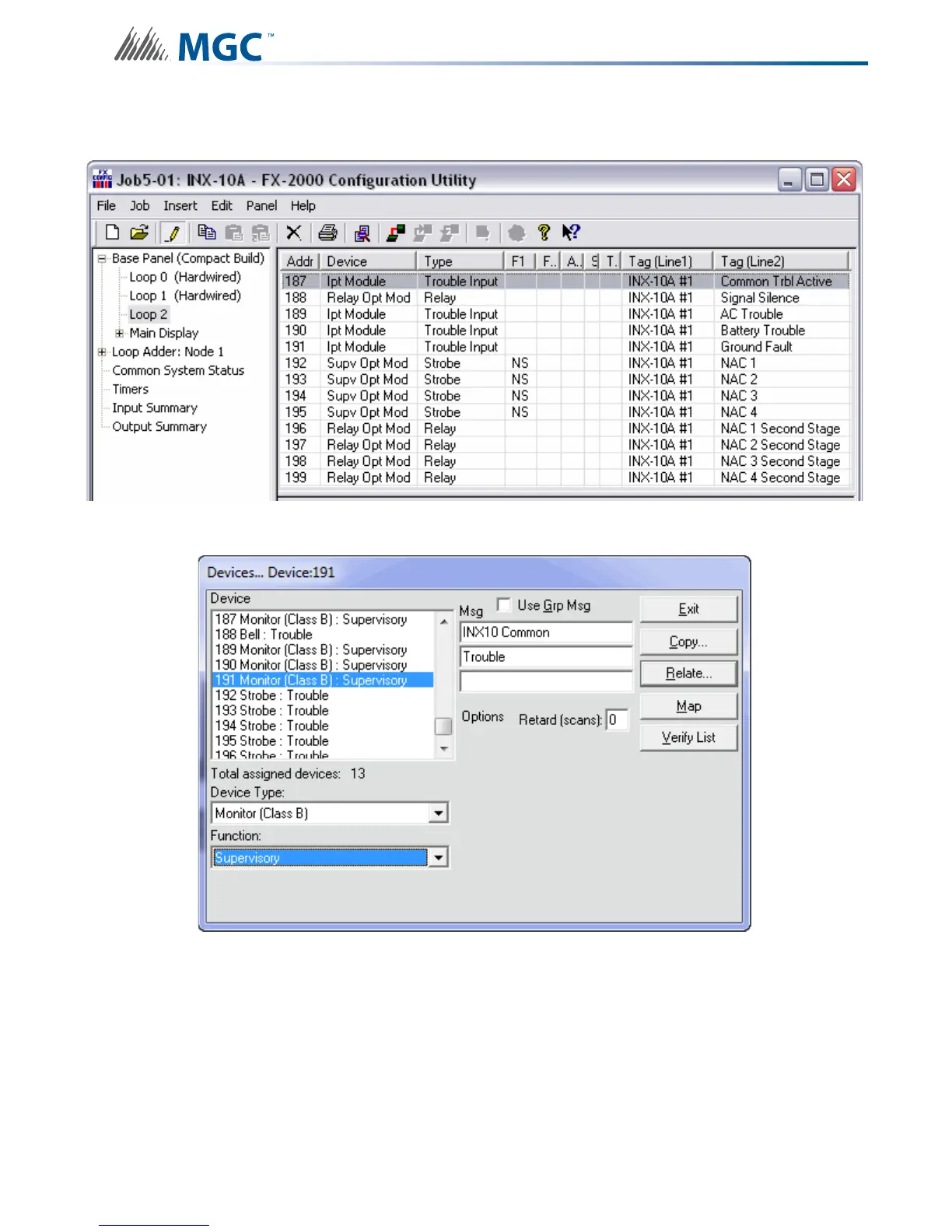Collapse the Base Panel tree node
Image resolution: width=952 pixels, height=1232 pixels.
click(102, 259)
